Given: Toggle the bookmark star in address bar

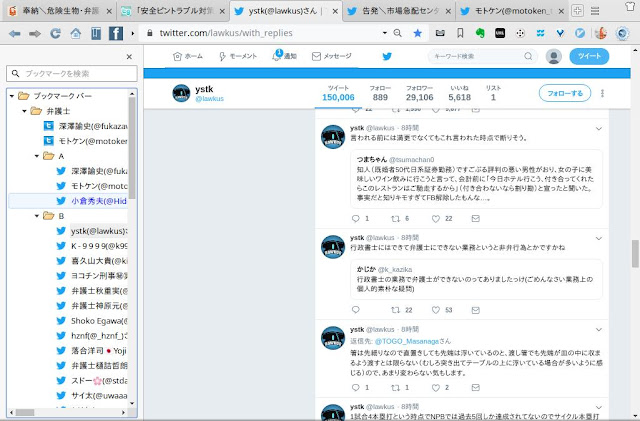Looking at the screenshot, I should 417,33.
